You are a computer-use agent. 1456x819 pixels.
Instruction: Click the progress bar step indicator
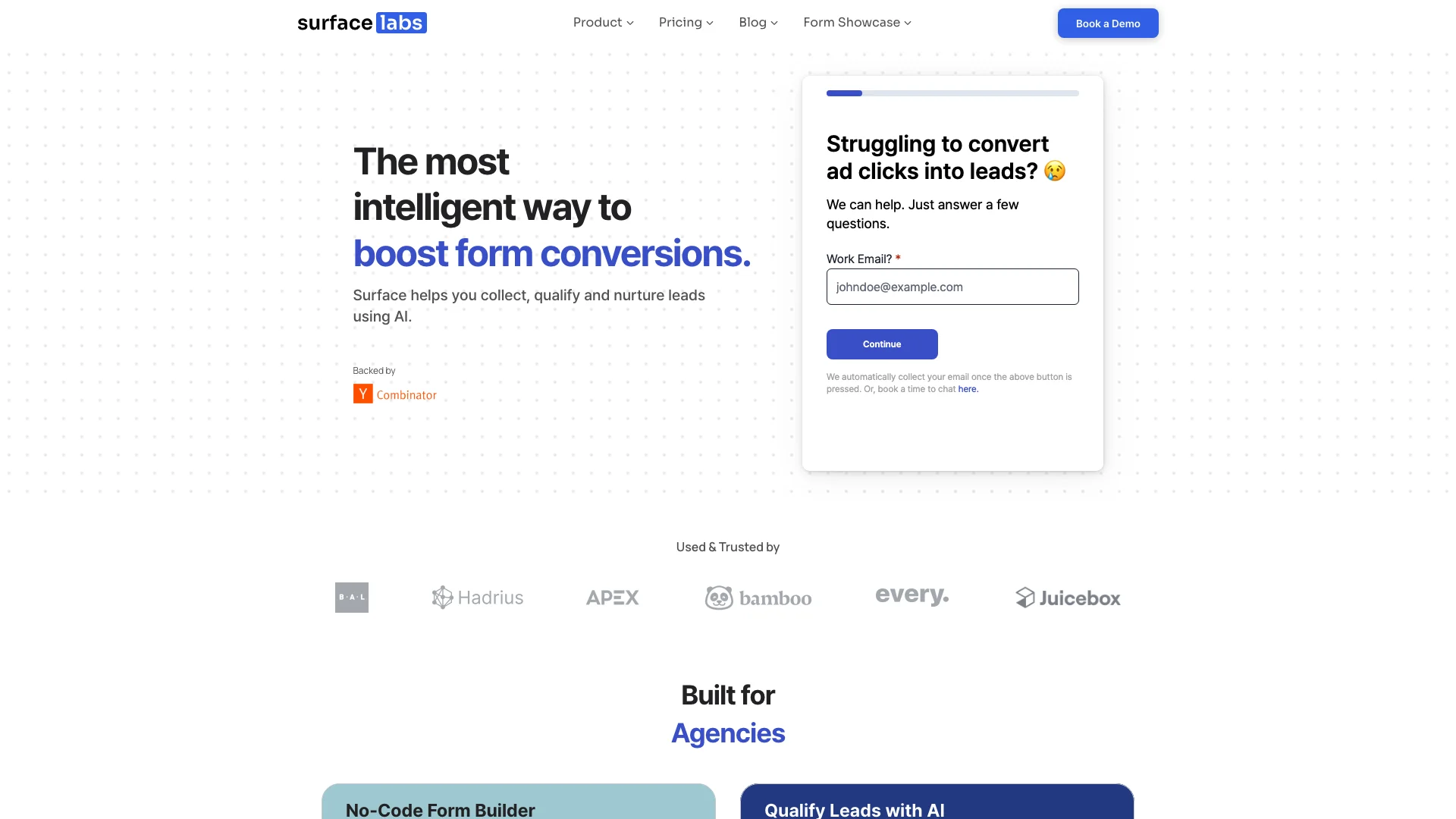844,93
